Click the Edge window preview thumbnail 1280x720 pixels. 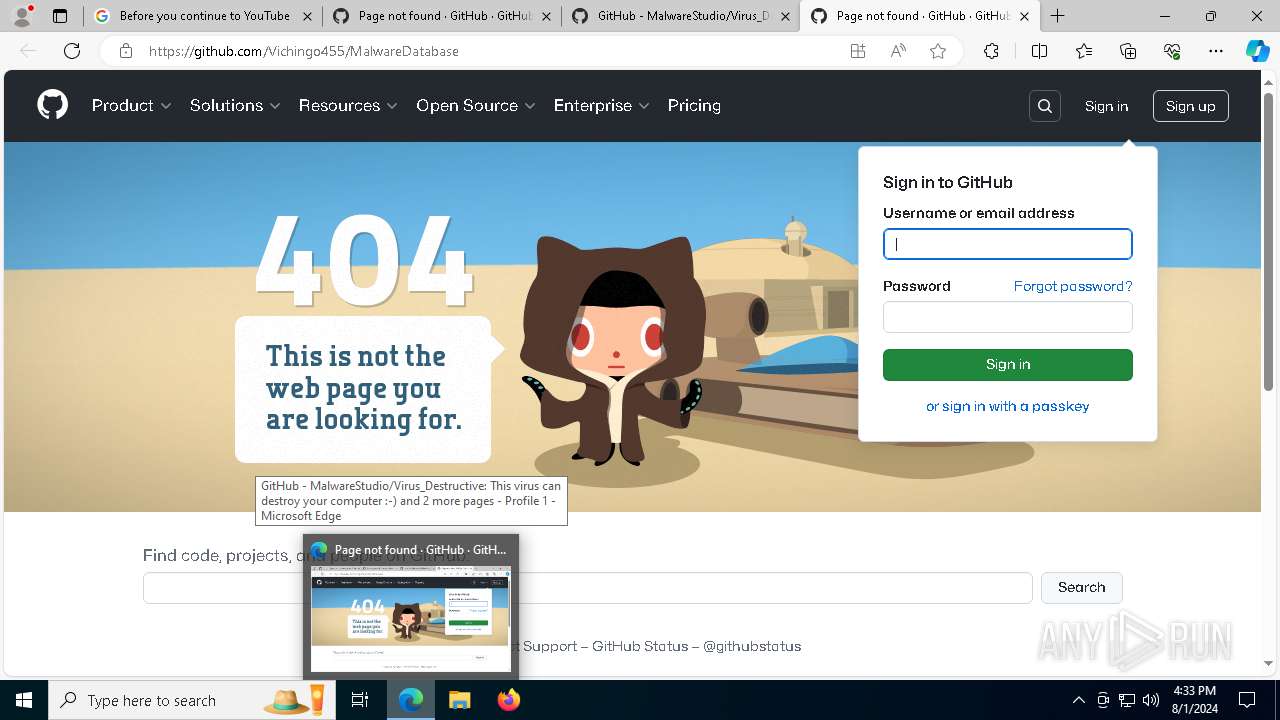click(x=411, y=620)
